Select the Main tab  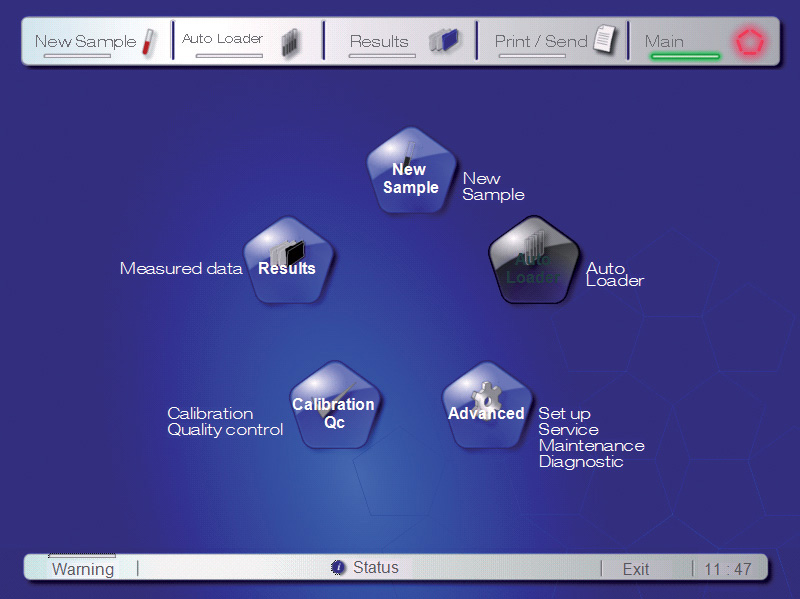click(665, 42)
